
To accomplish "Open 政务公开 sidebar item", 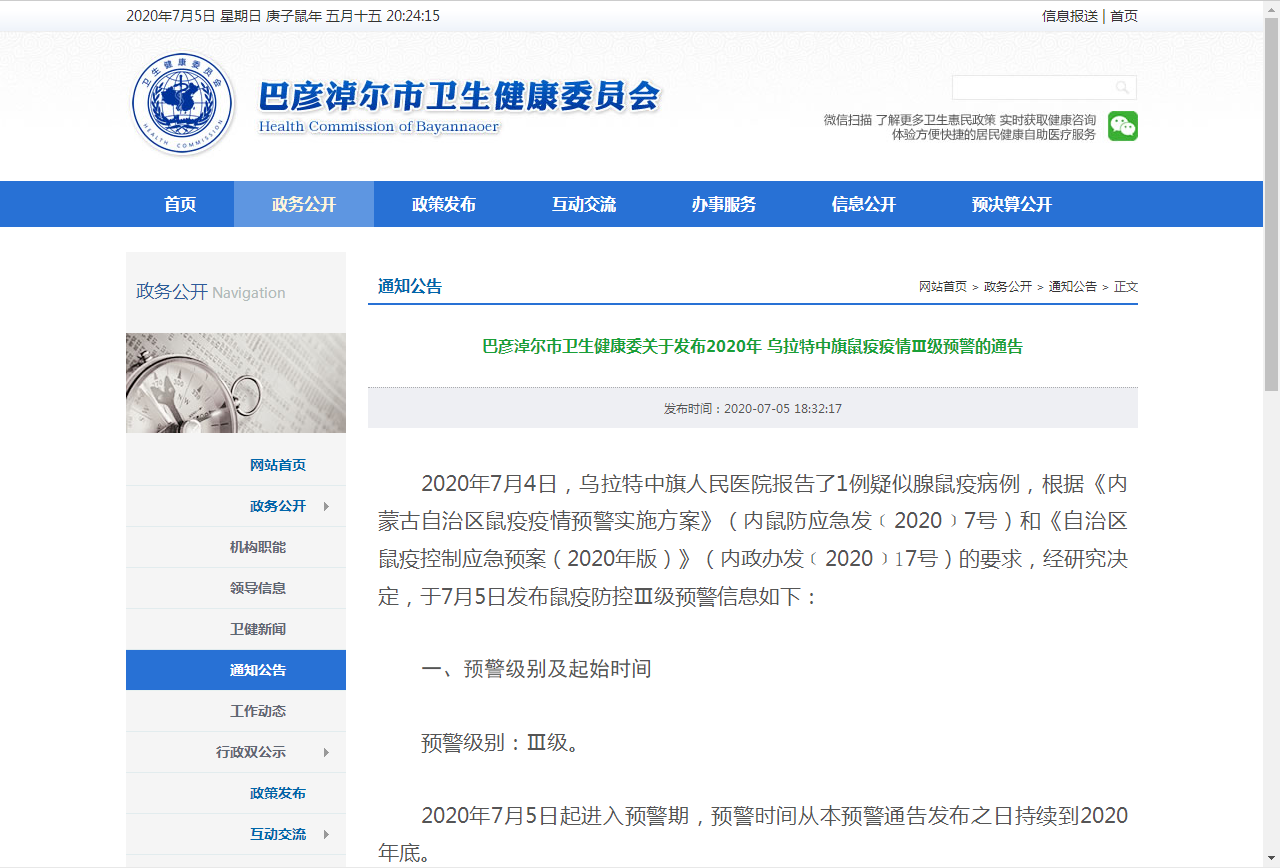I will point(278,506).
